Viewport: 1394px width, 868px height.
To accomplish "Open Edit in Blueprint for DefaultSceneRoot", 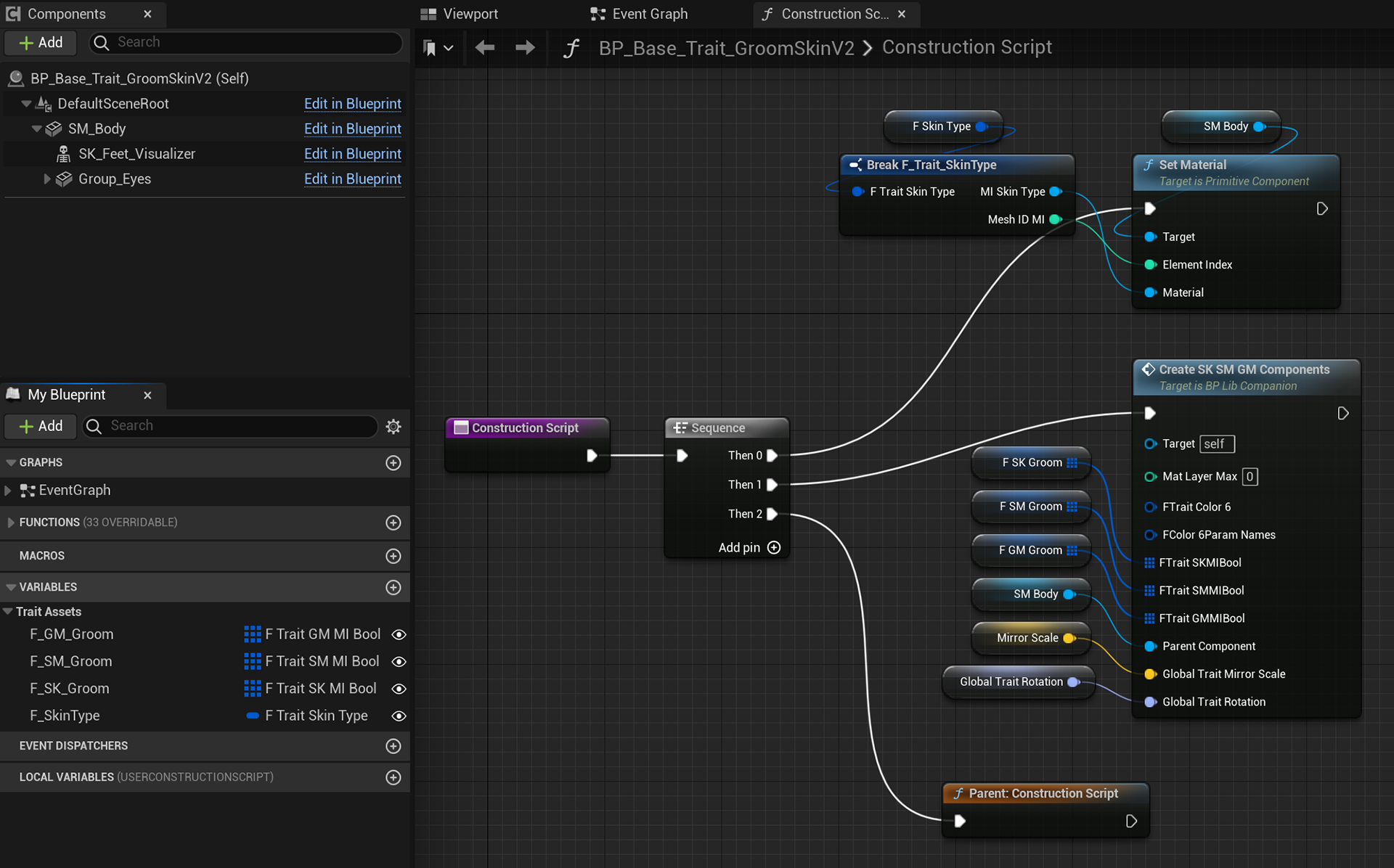I will point(352,104).
